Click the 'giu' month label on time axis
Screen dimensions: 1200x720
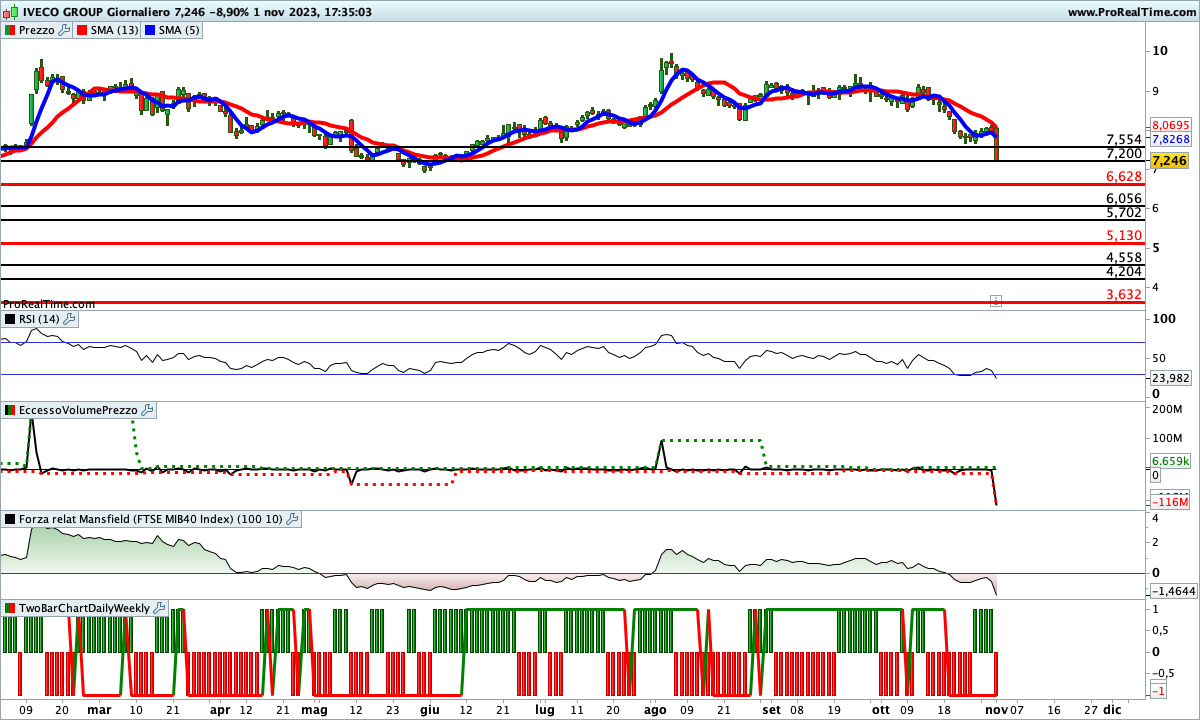(x=429, y=708)
